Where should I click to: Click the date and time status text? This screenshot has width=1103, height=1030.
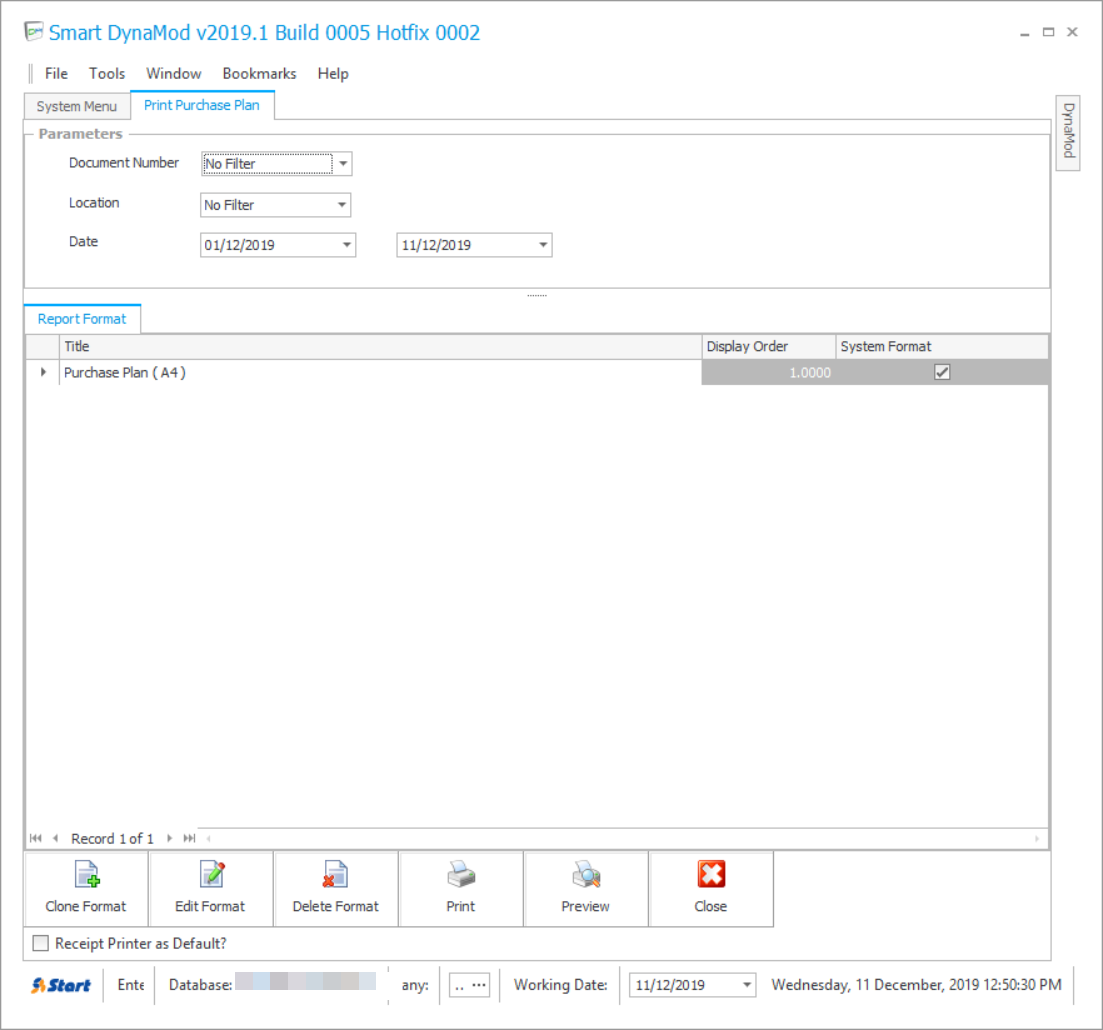tap(916, 984)
